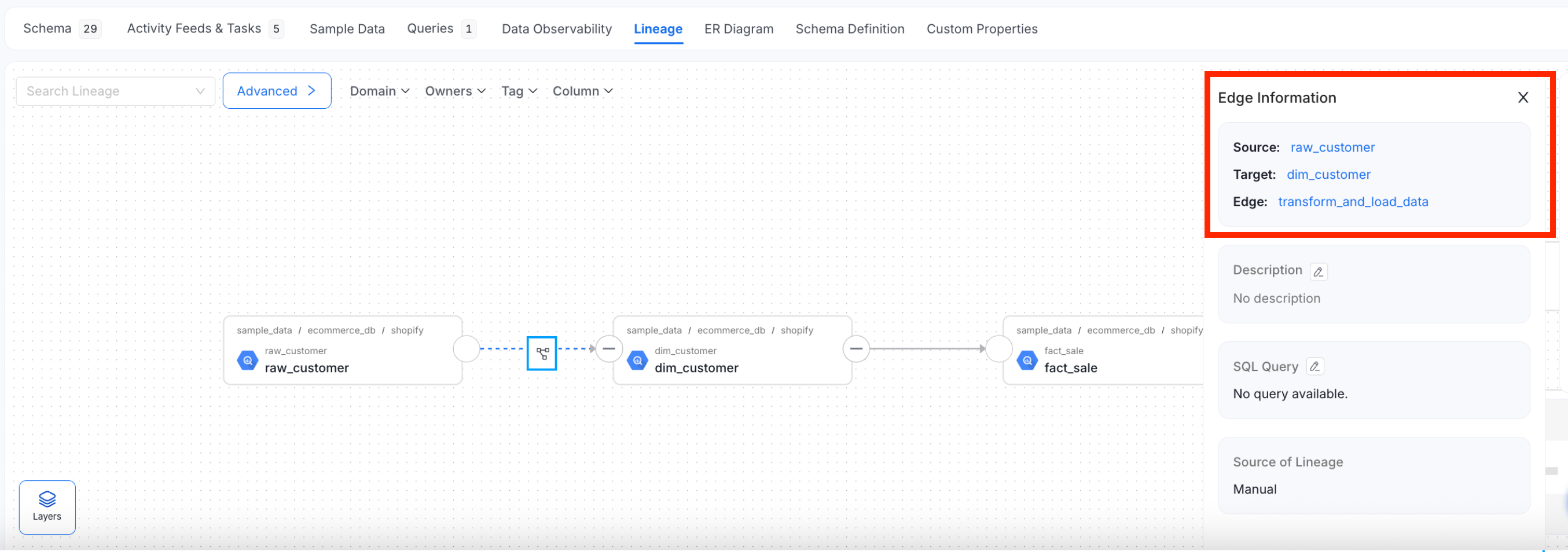Click the right connector handle of raw_customer
Viewport: 1568px width, 552px height.
point(467,349)
